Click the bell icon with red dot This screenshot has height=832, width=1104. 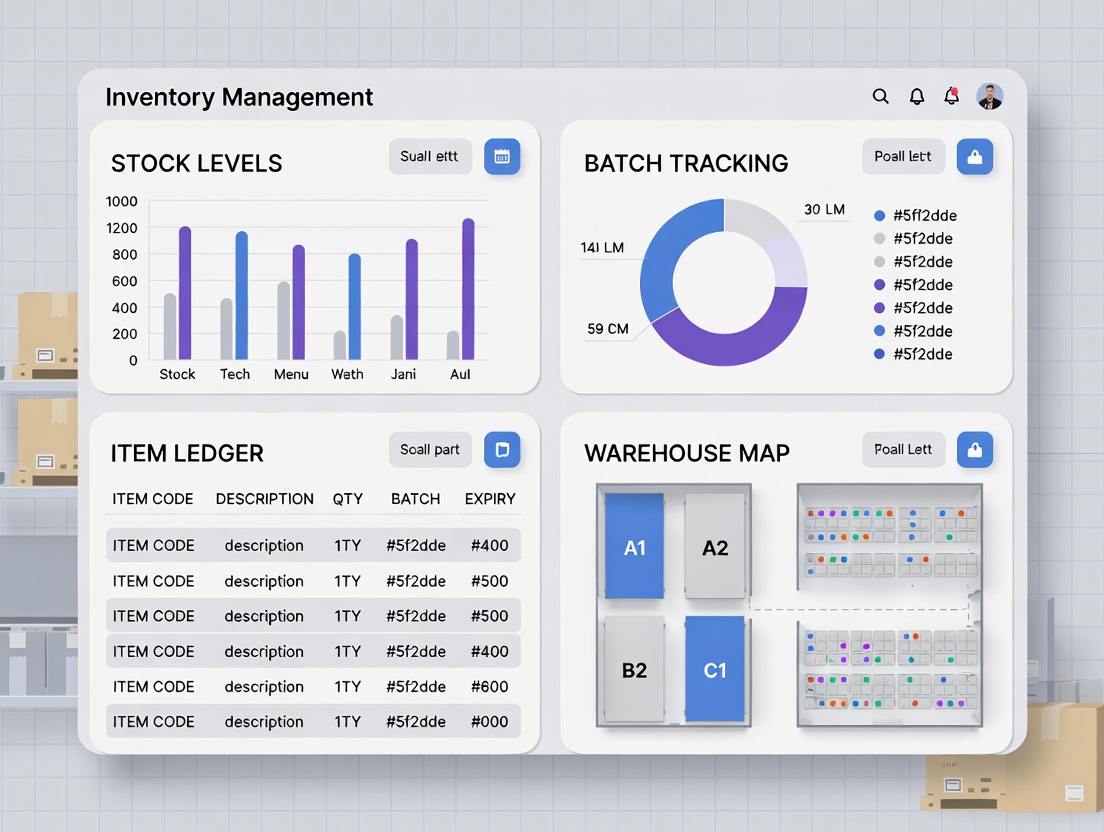click(x=951, y=96)
